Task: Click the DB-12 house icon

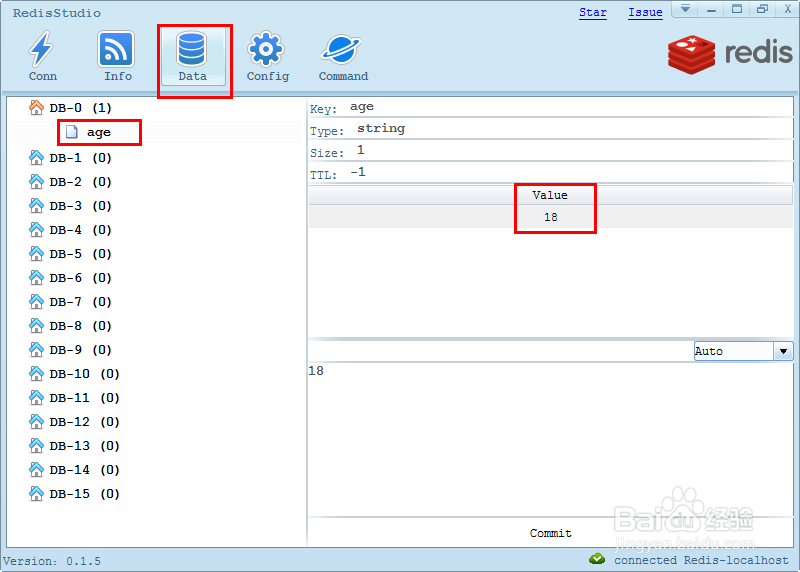Action: click(x=36, y=421)
